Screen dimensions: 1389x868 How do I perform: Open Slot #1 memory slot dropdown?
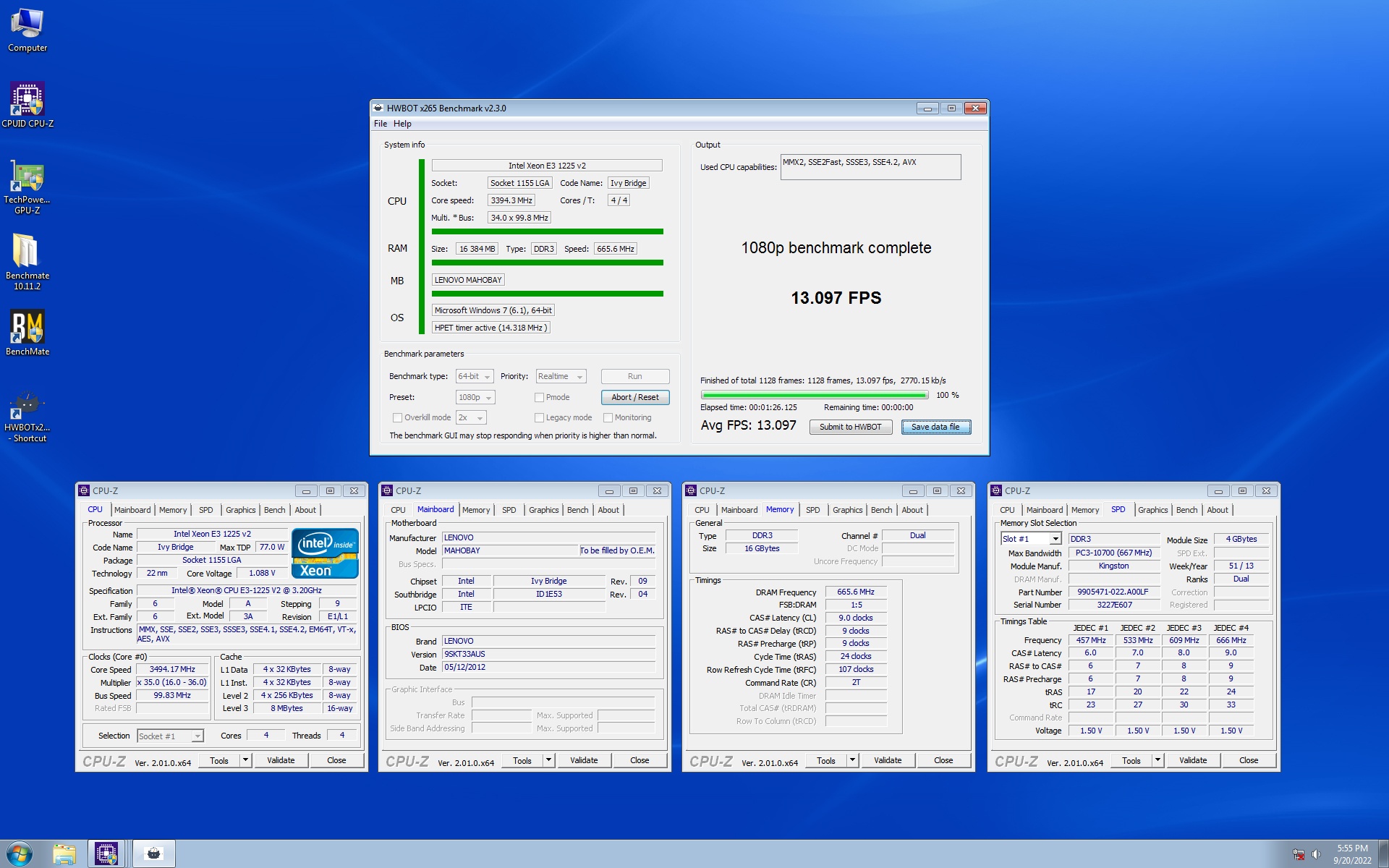point(1032,539)
